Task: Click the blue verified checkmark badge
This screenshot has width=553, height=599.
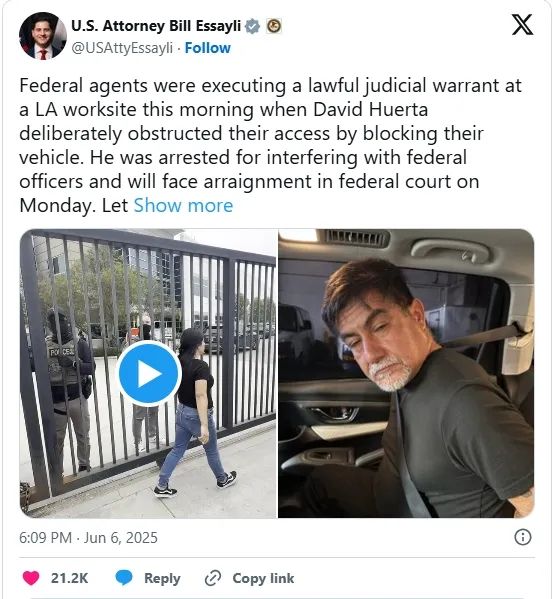Action: 252,26
